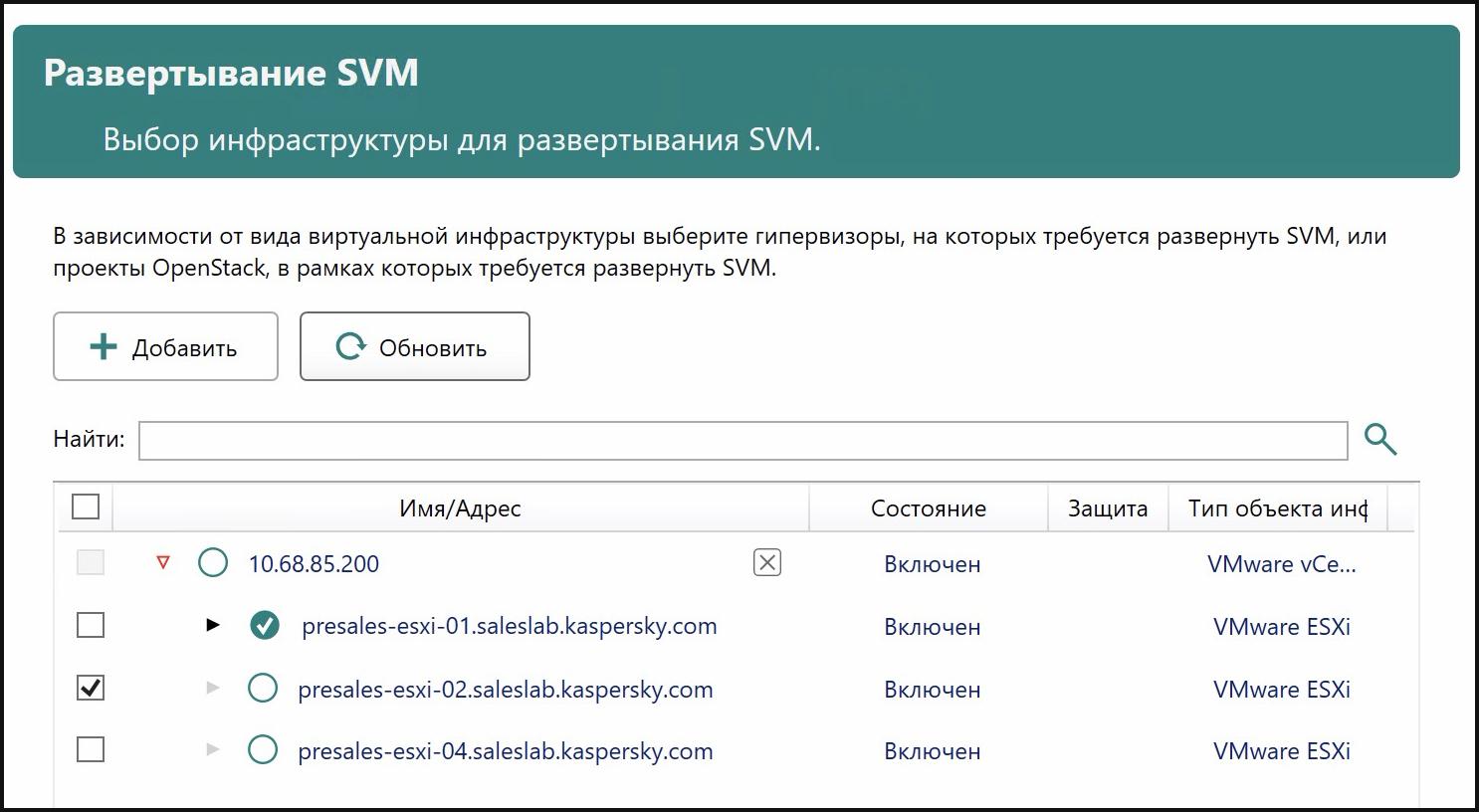Viewport: 1479px width, 812px height.
Task: Check the box for presales-esxi-01 hypervisor
Action: coord(91,626)
